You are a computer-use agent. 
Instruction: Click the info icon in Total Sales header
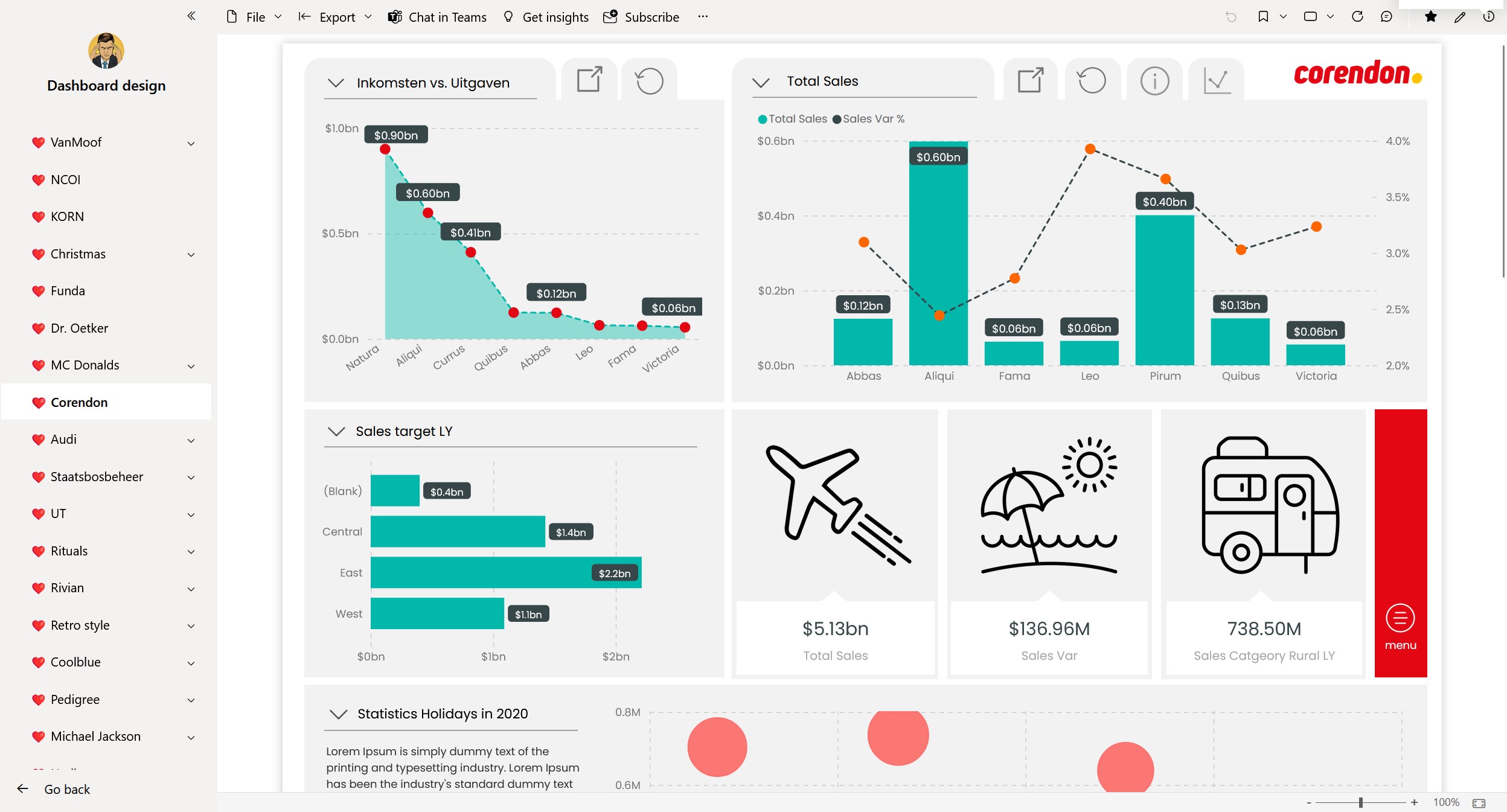click(1154, 80)
